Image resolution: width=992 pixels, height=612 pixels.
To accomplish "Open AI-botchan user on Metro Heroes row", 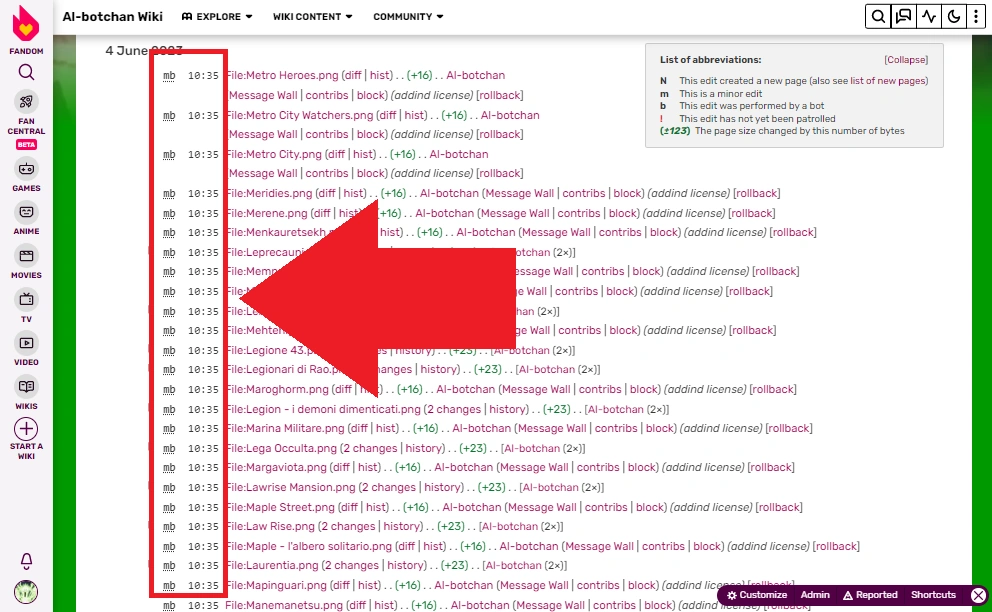I will 476,75.
